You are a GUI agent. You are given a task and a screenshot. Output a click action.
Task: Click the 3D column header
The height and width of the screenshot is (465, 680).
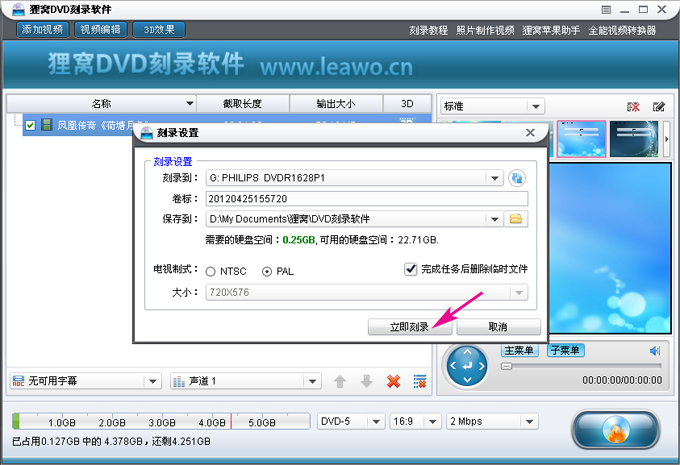(407, 104)
